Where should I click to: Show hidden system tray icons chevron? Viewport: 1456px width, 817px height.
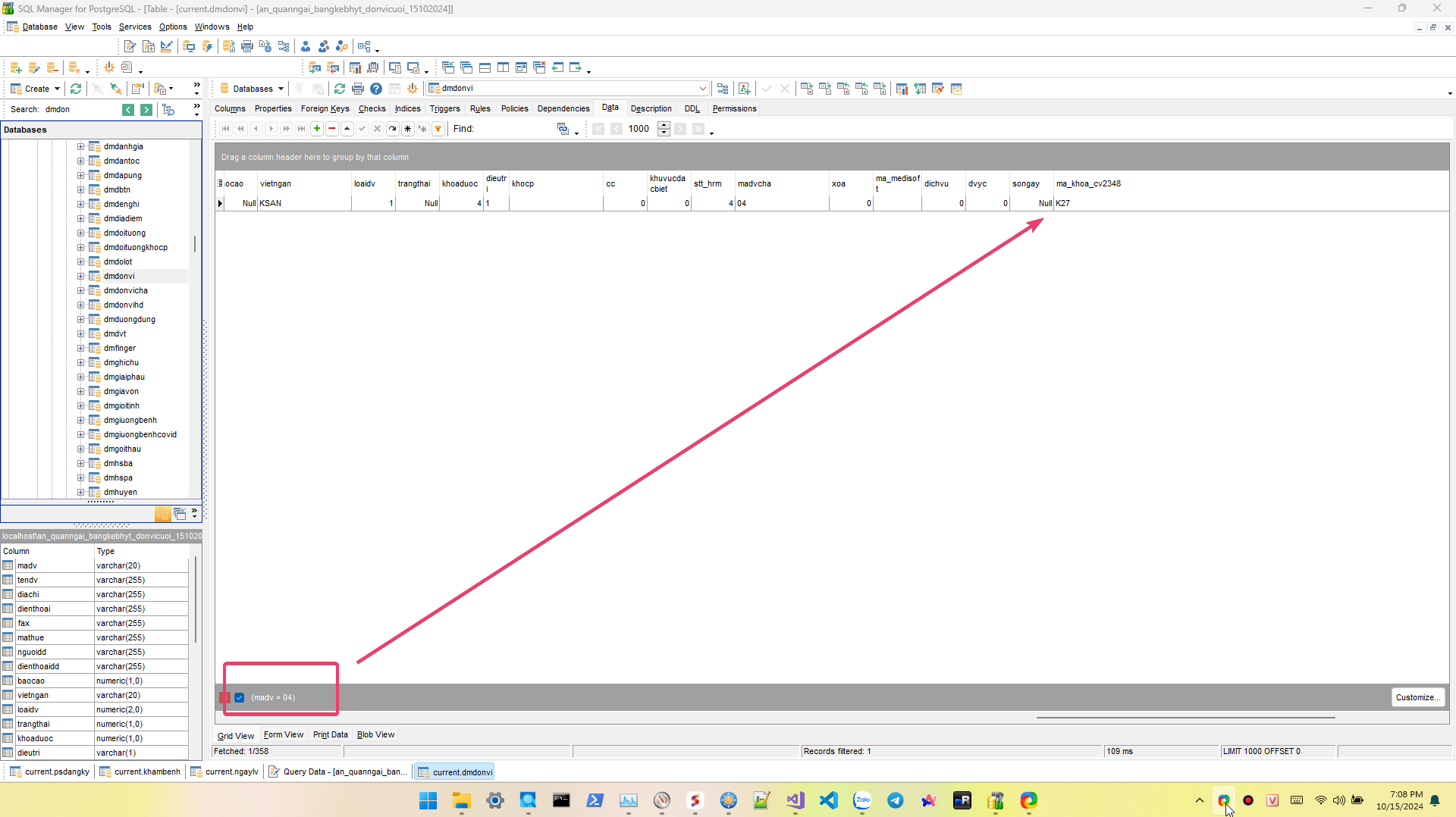tap(1199, 800)
